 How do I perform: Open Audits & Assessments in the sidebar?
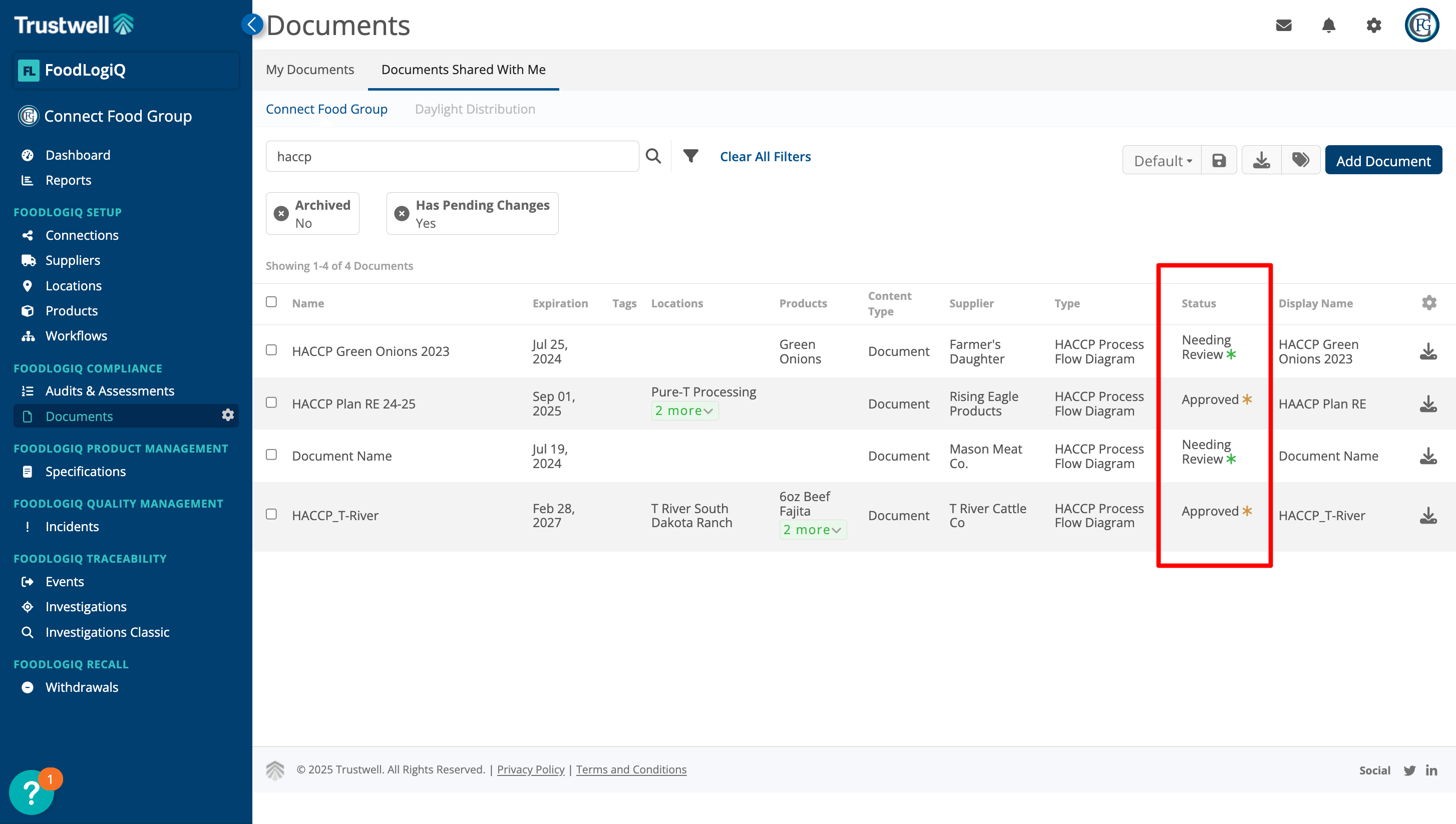pyautogui.click(x=109, y=391)
